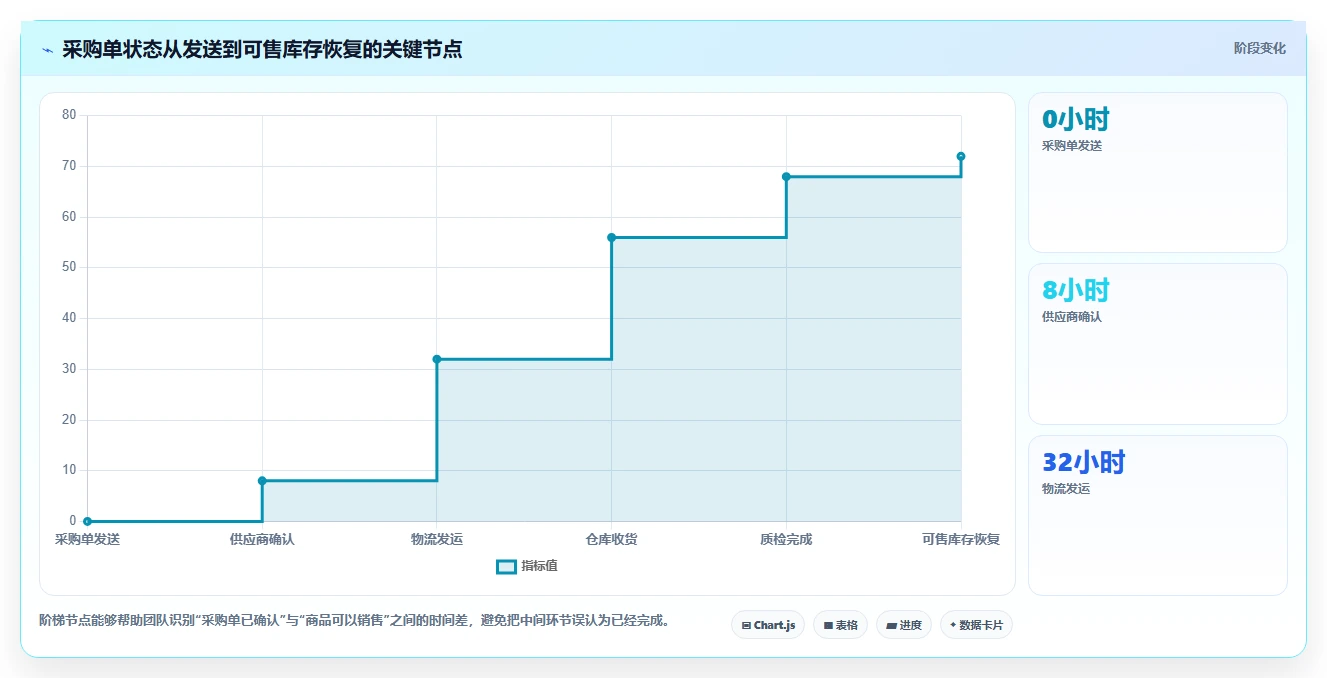Click data point at 可售库存恢复 (72)

[961, 156]
